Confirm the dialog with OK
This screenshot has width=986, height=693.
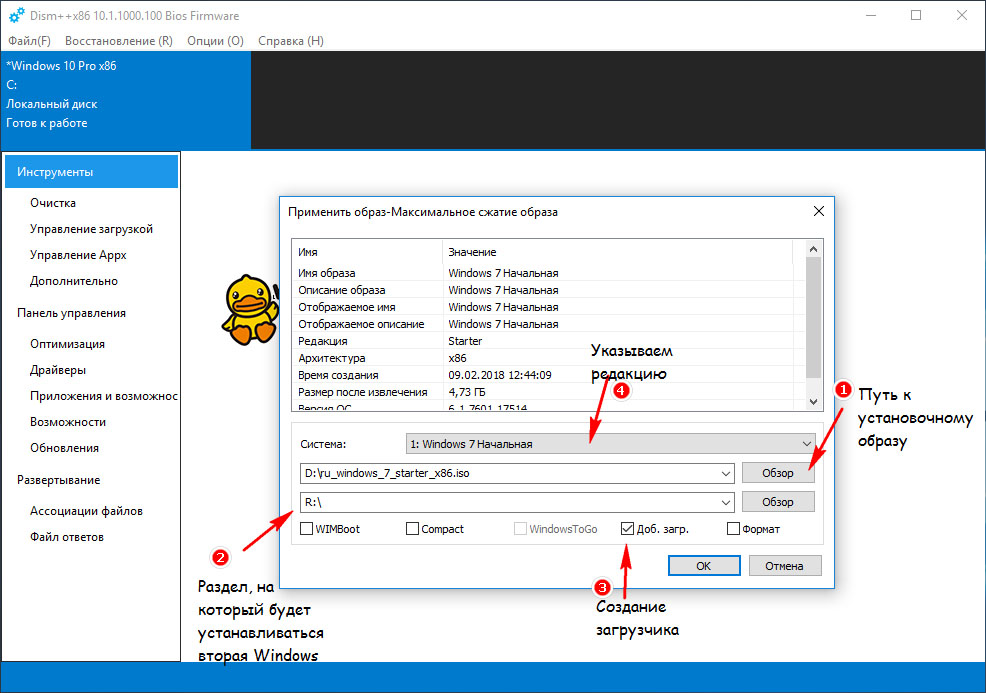[704, 565]
